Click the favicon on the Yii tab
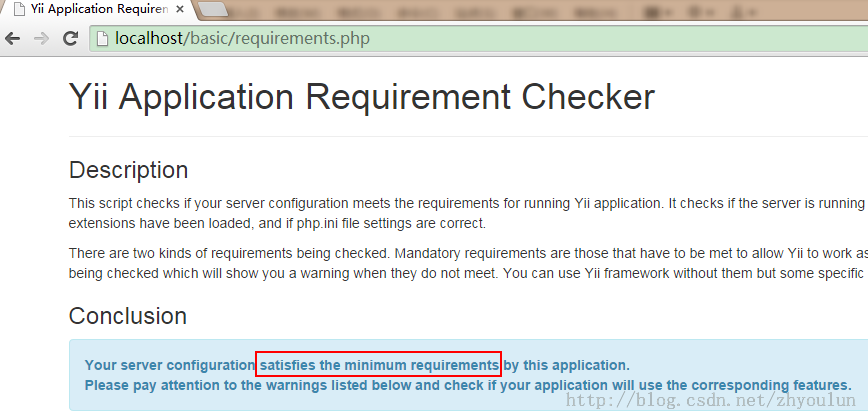Screen dimensions: 868x420 pos(17,10)
